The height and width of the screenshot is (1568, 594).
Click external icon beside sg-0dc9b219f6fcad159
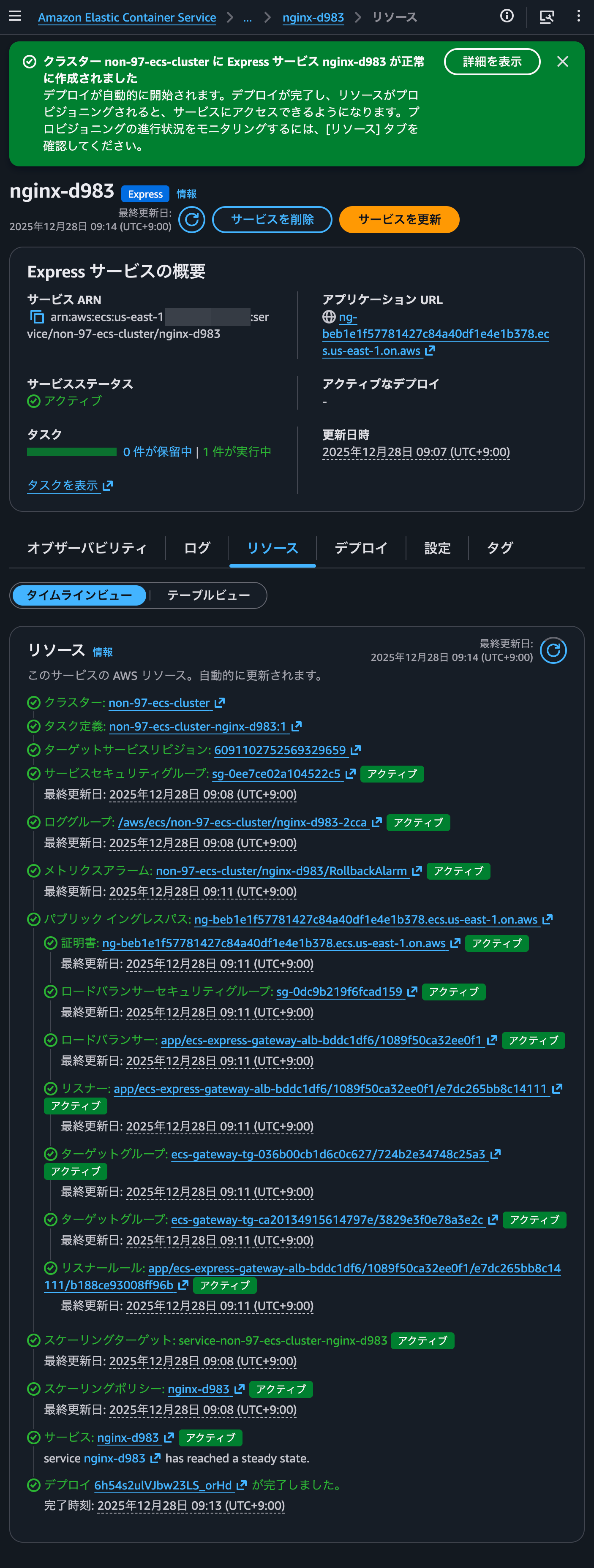[x=412, y=992]
